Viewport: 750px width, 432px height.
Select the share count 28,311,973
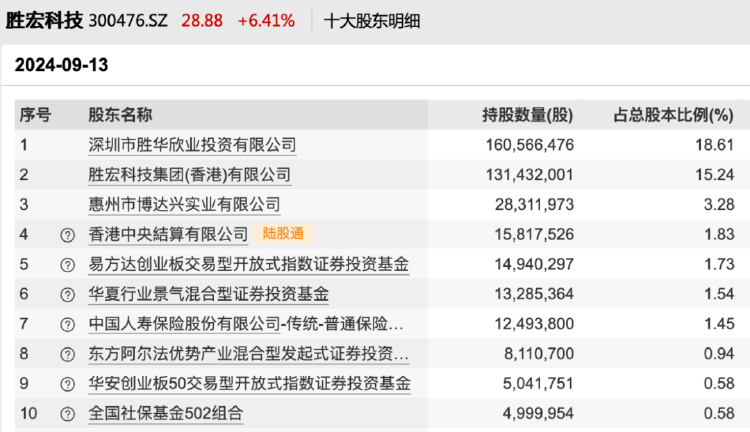click(x=534, y=205)
